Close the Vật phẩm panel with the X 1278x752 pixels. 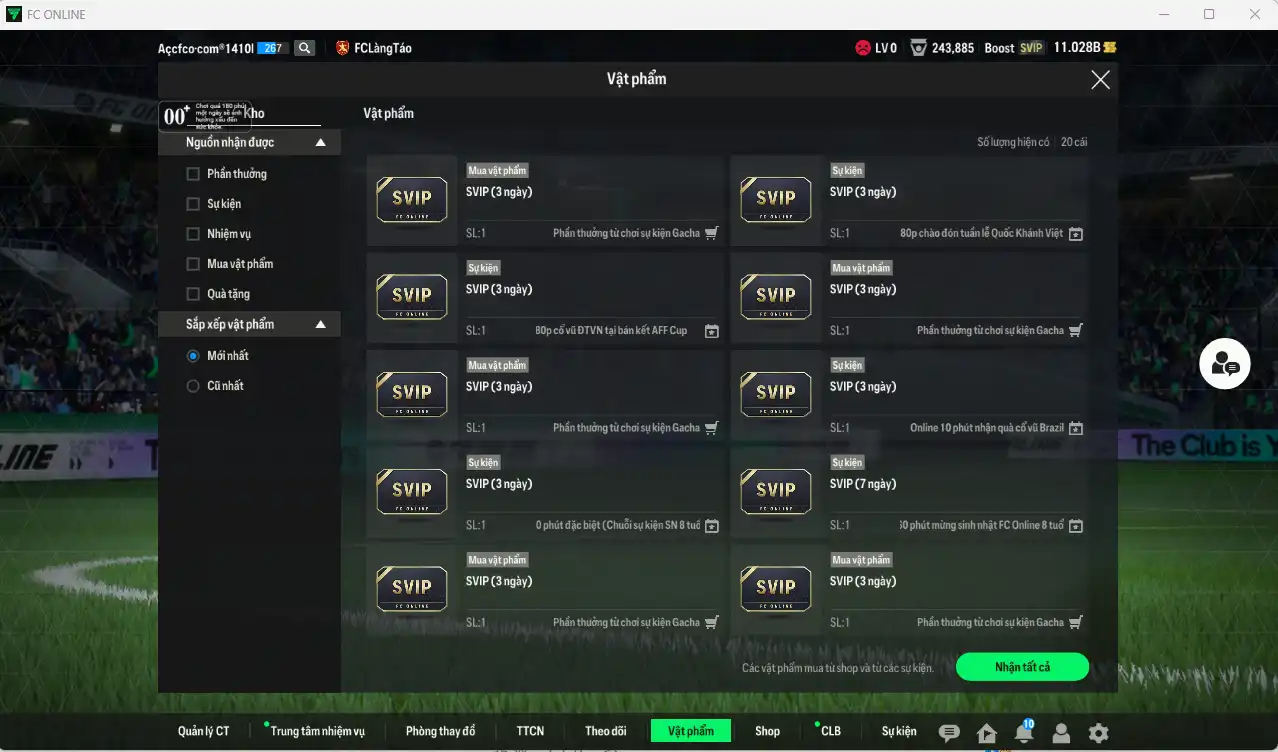click(x=1100, y=80)
